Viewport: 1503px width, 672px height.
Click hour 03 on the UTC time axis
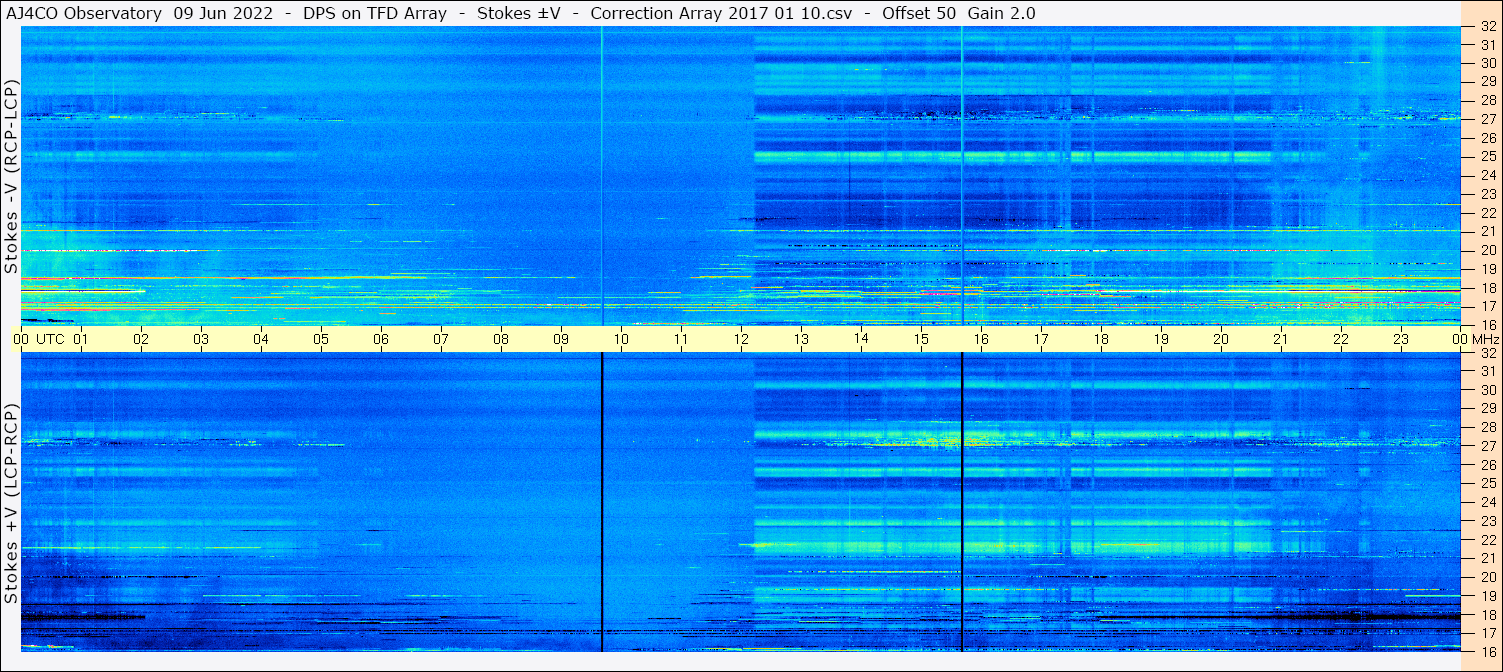click(201, 339)
